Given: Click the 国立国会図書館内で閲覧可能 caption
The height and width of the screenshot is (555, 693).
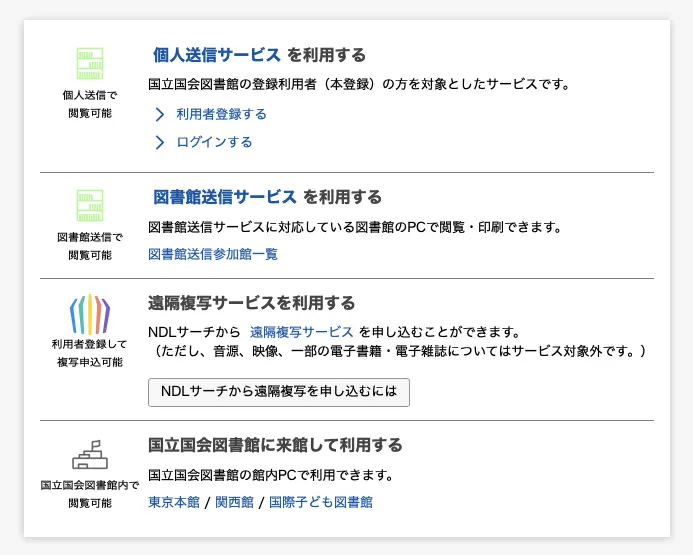Looking at the screenshot, I should [90, 494].
